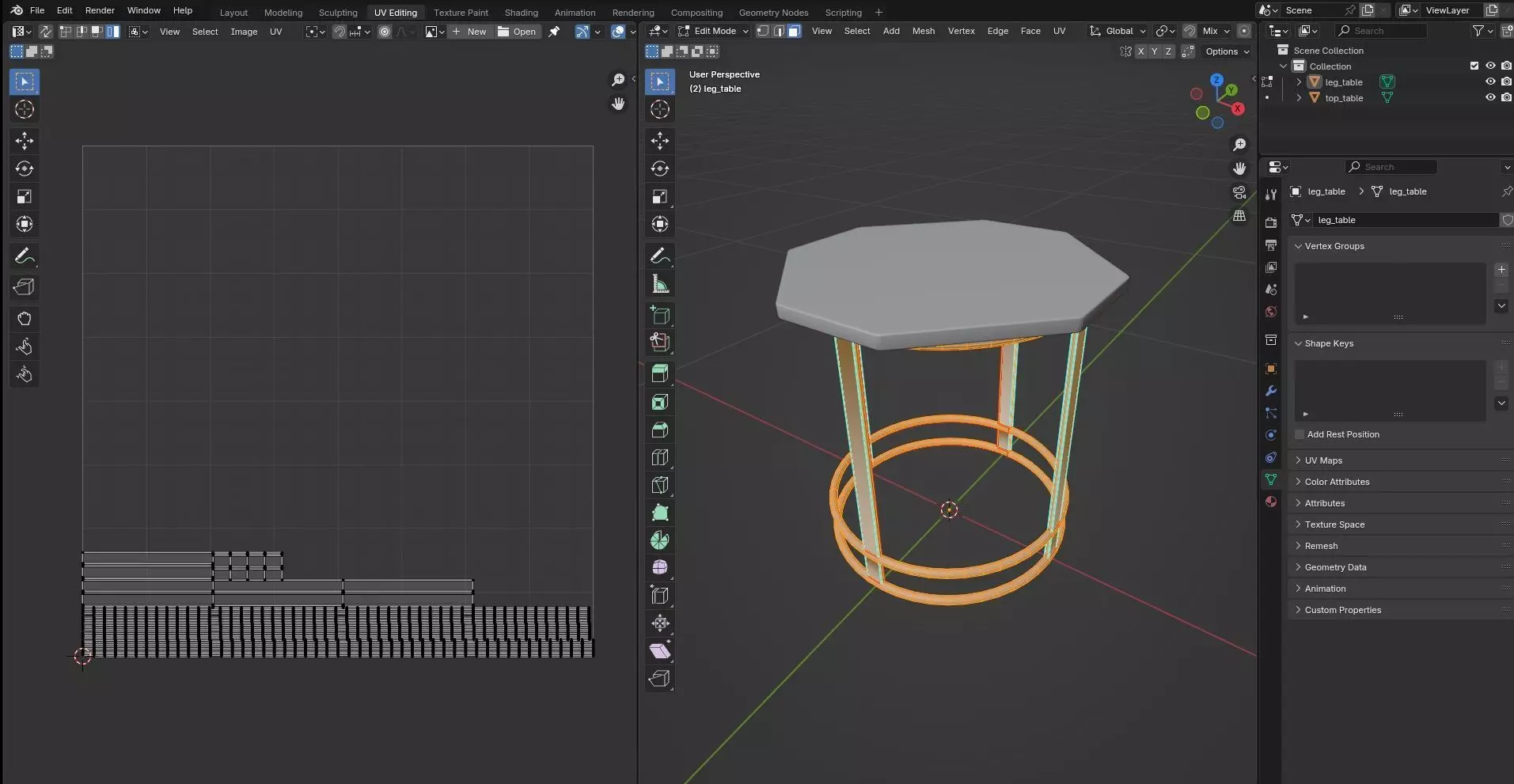Open the Modifiers properties tab wrench icon

1271,391
